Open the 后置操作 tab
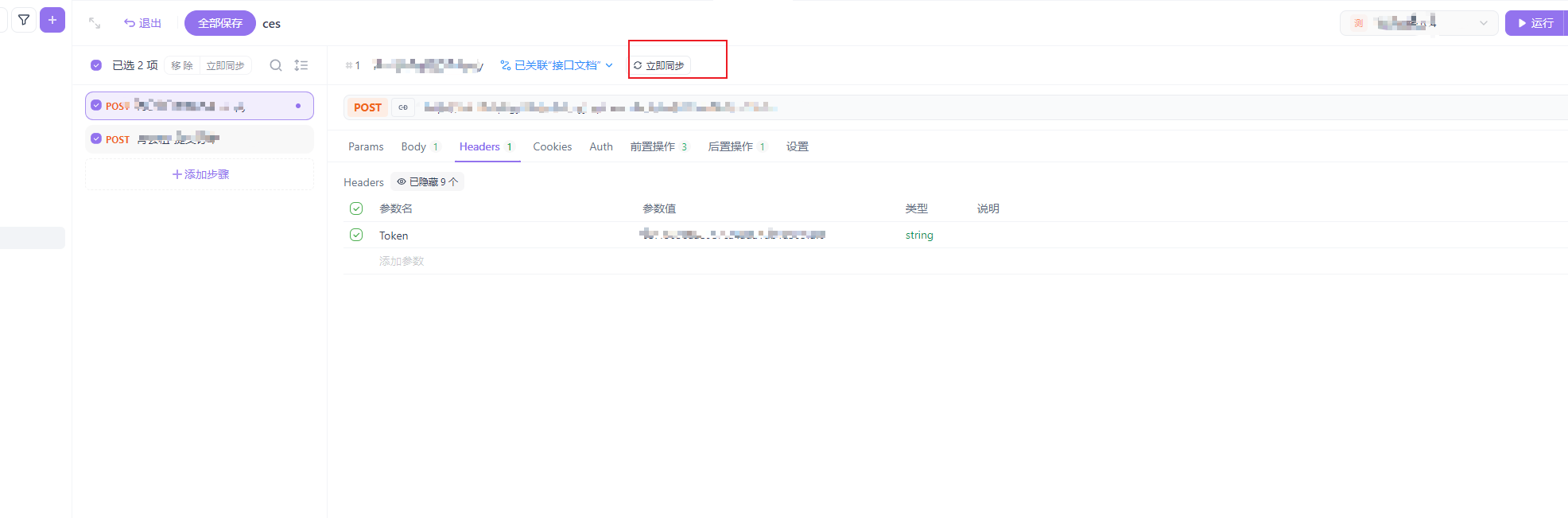The width and height of the screenshot is (1568, 518). point(737,146)
